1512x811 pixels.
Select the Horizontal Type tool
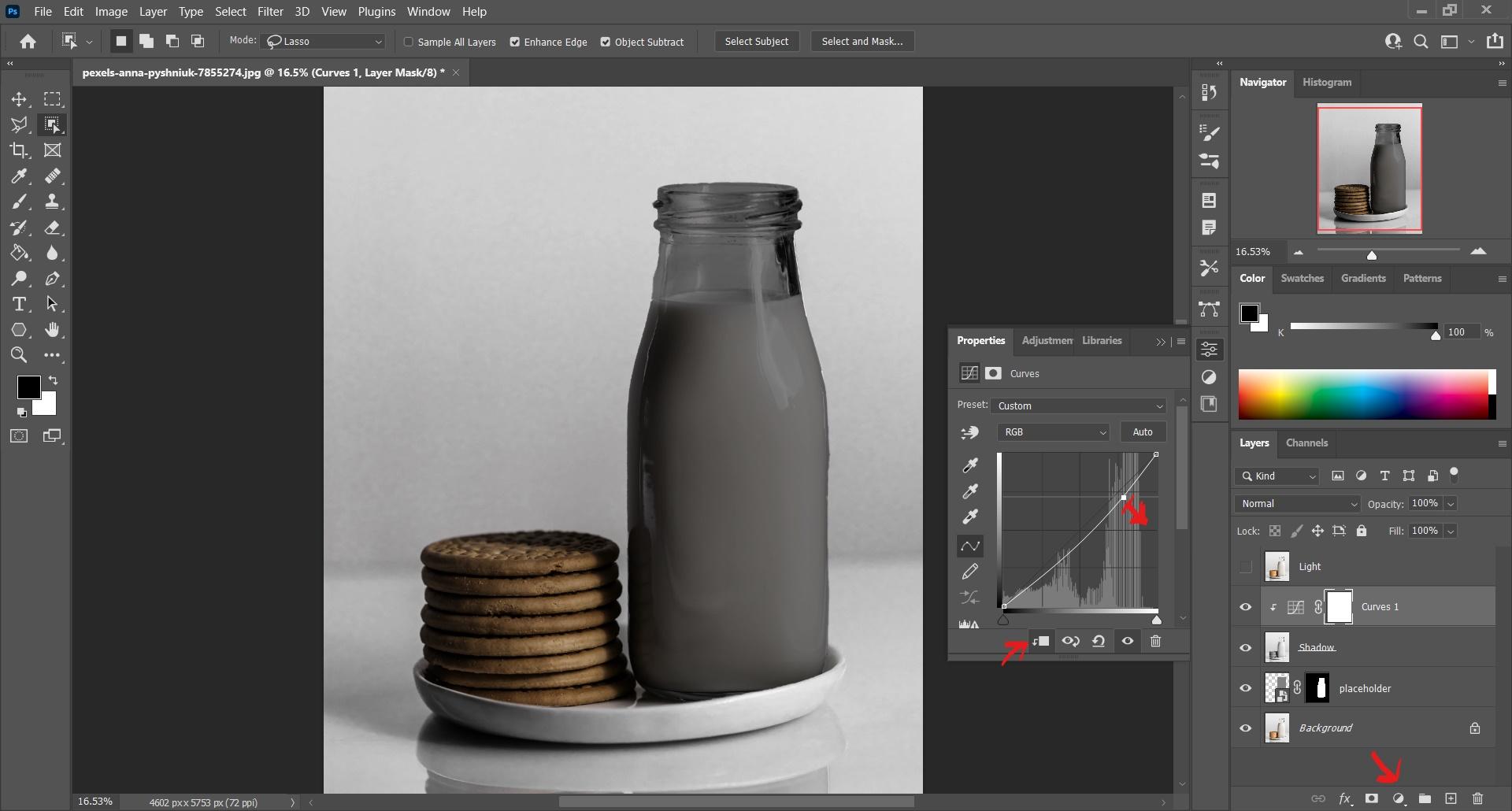click(x=19, y=304)
